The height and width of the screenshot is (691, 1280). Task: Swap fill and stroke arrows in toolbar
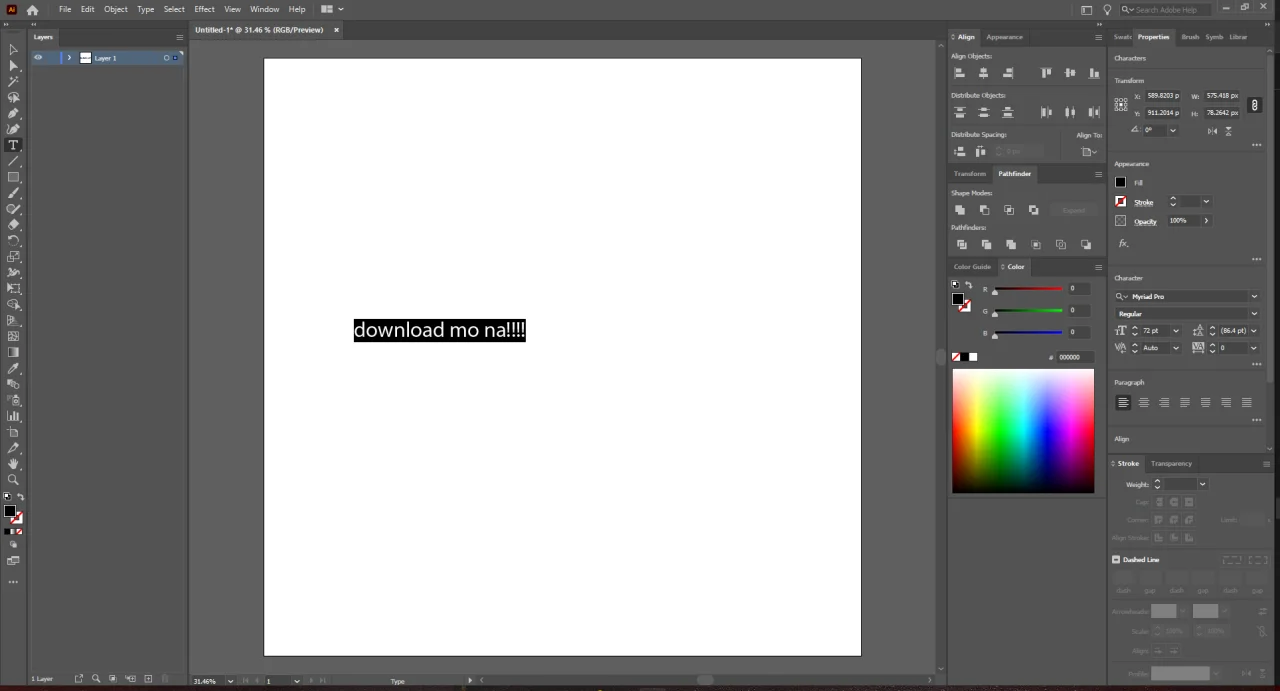[20, 497]
